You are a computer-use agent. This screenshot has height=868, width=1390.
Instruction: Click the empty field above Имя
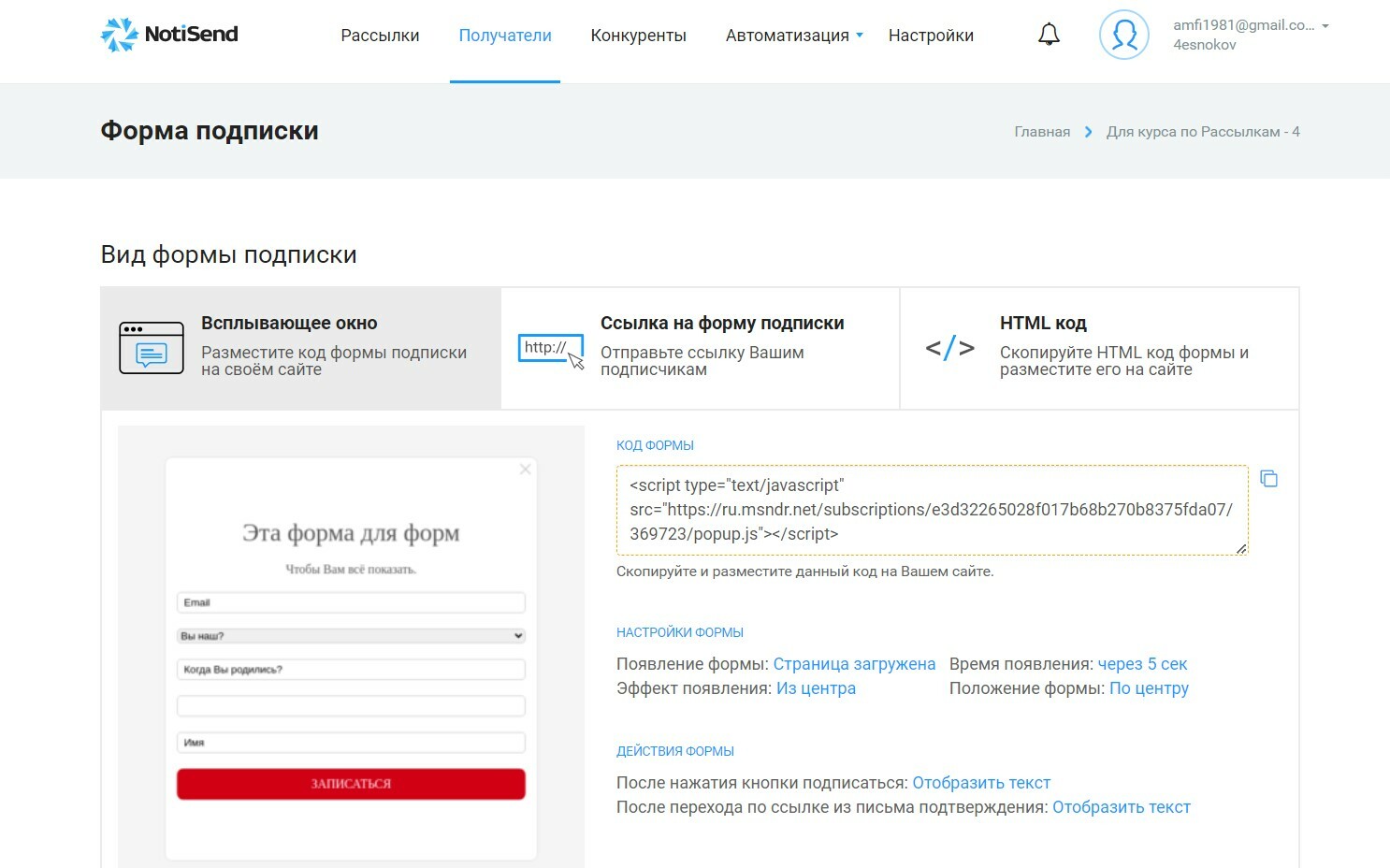coord(351,706)
